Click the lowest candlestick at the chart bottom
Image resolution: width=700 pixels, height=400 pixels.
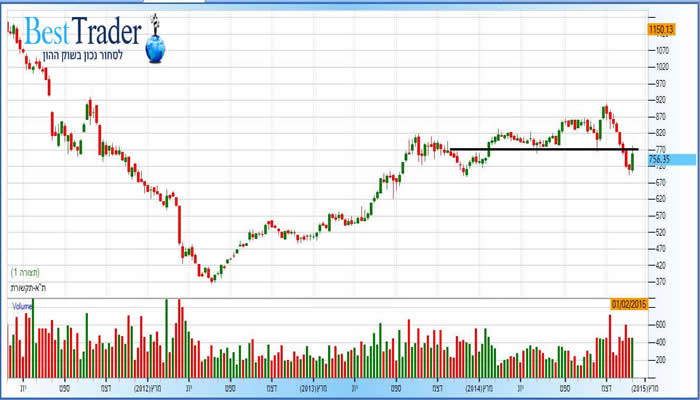pyautogui.click(x=212, y=276)
